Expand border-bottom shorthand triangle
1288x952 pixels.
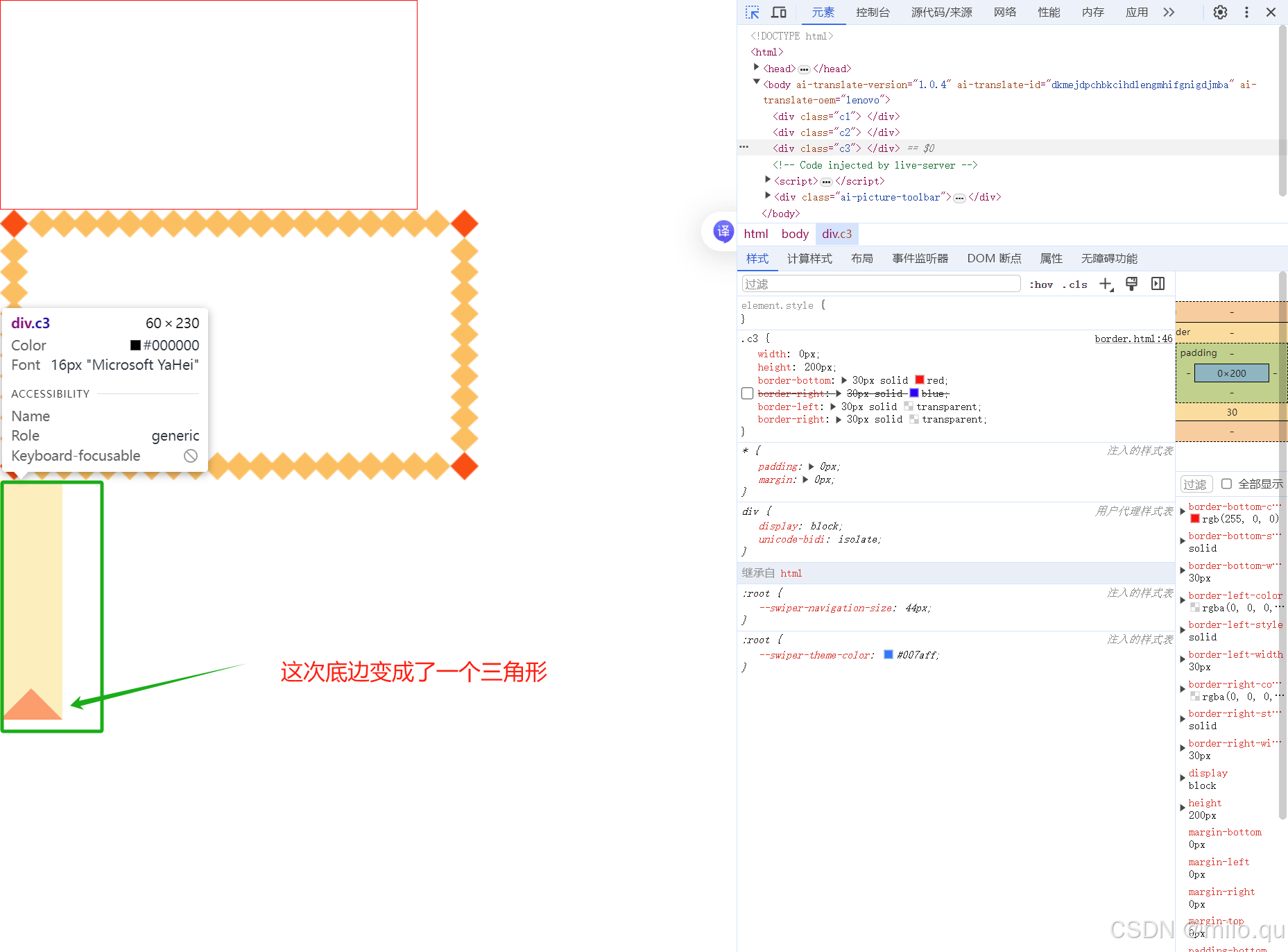click(x=844, y=380)
